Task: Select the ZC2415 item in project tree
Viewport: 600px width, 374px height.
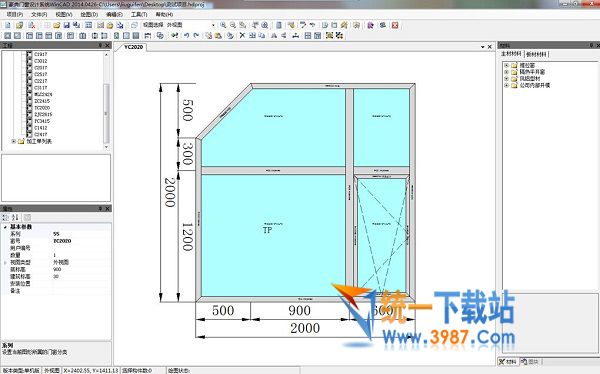Action: click(42, 101)
